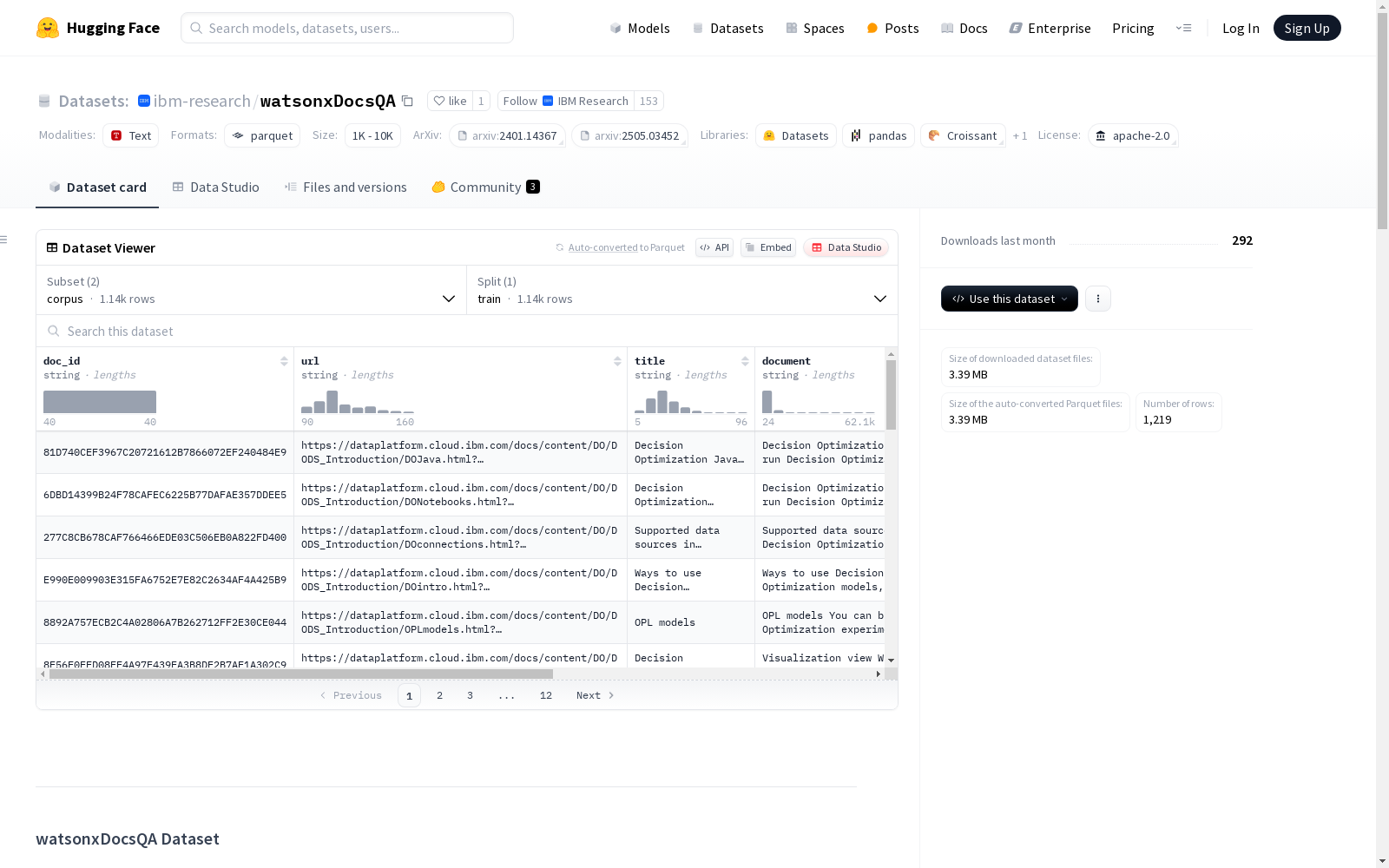Open Posts in top navigation
1389x868 pixels.
(892, 28)
